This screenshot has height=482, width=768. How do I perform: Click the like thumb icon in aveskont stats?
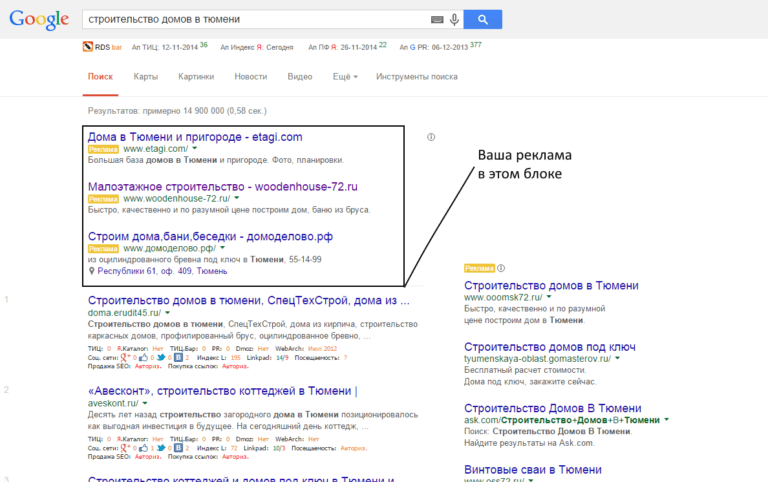(x=144, y=448)
